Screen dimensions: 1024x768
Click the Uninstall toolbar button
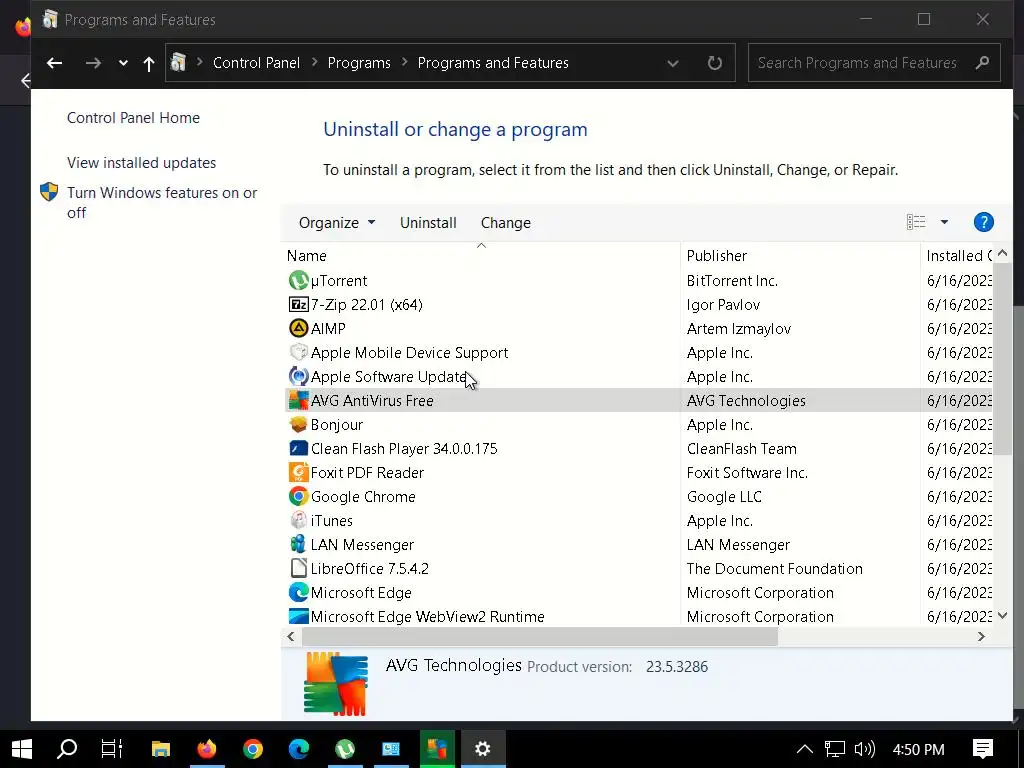tap(428, 223)
